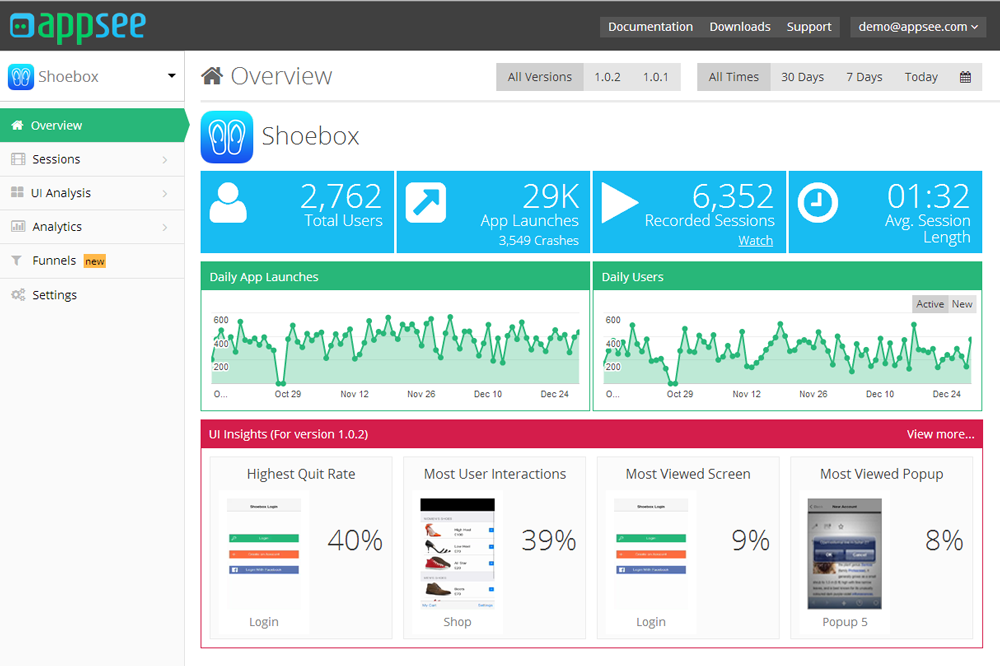
Task: Open the Most Viewed Popup 5 screenshot
Action: [844, 554]
